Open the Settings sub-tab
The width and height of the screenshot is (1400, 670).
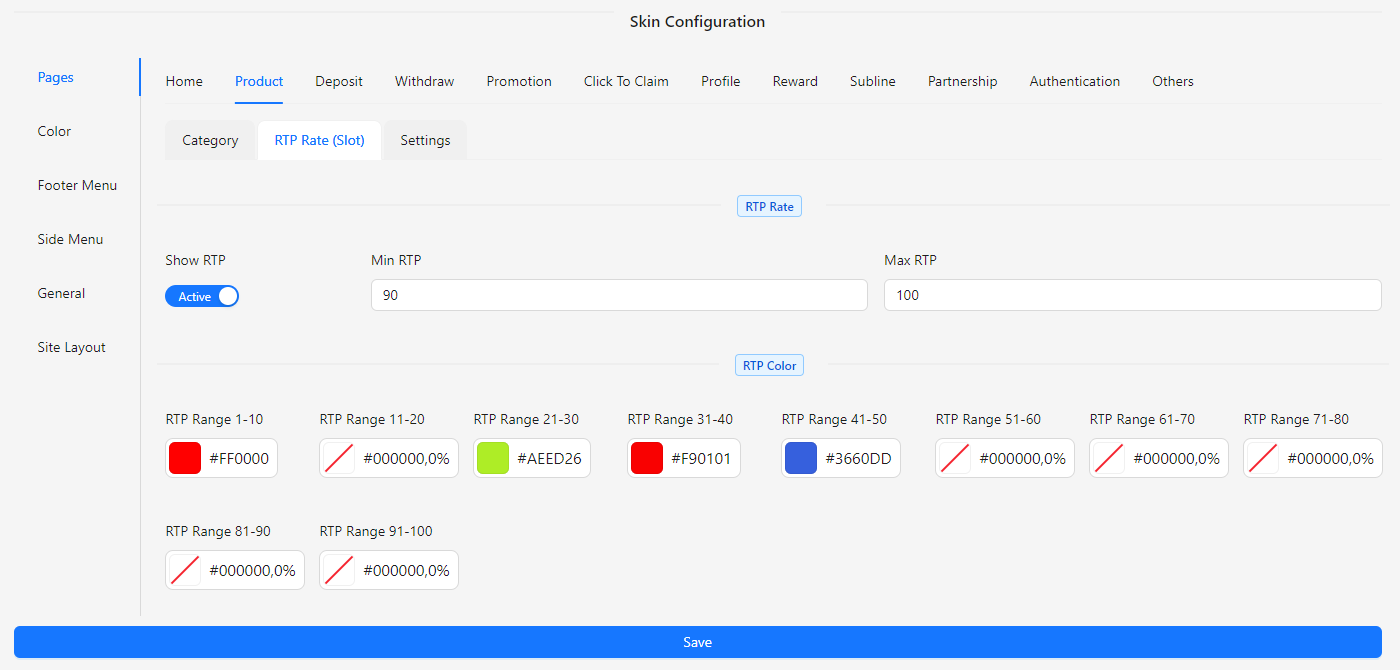(425, 140)
